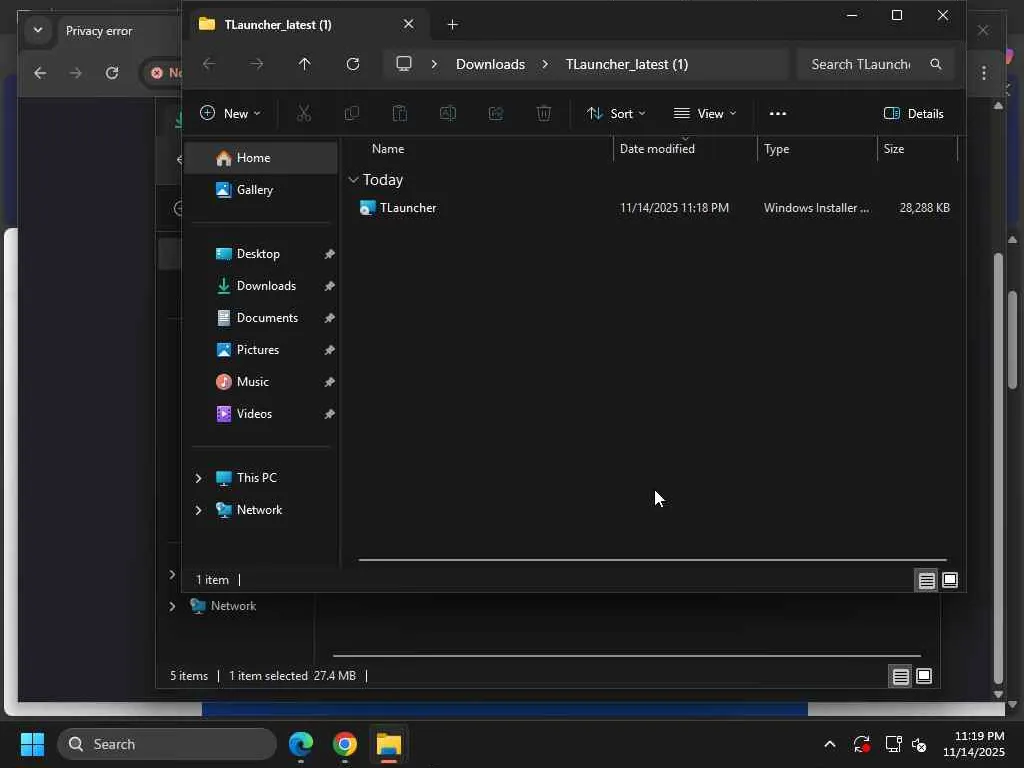Click the New button in toolbar
The width and height of the screenshot is (1024, 768).
coord(230,114)
